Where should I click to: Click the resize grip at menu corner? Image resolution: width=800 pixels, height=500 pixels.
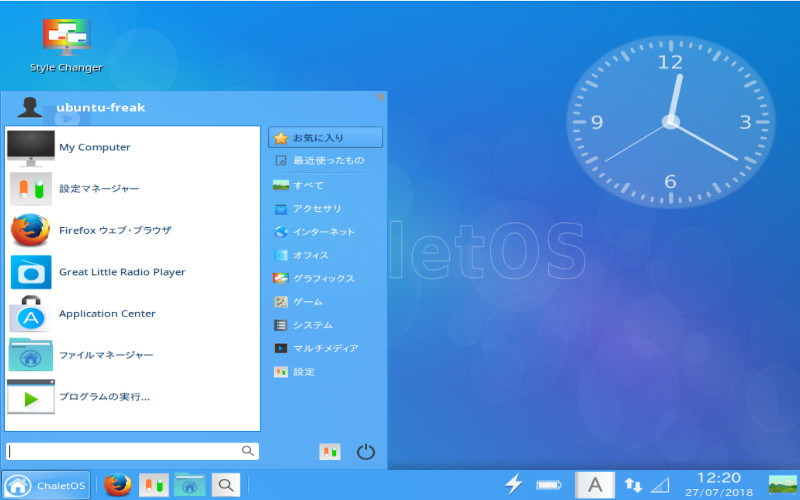(x=380, y=97)
